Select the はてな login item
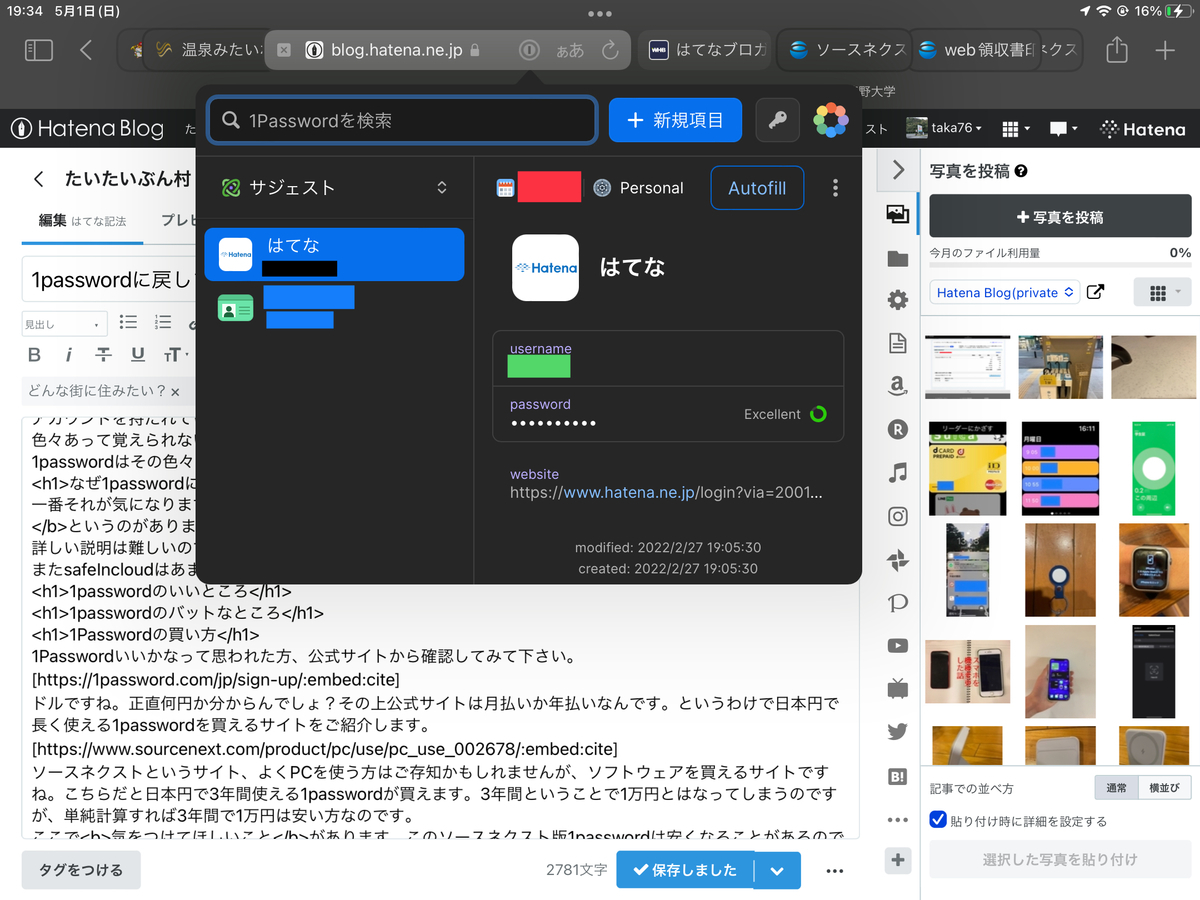Image resolution: width=1200 pixels, height=900 pixels. pos(334,255)
